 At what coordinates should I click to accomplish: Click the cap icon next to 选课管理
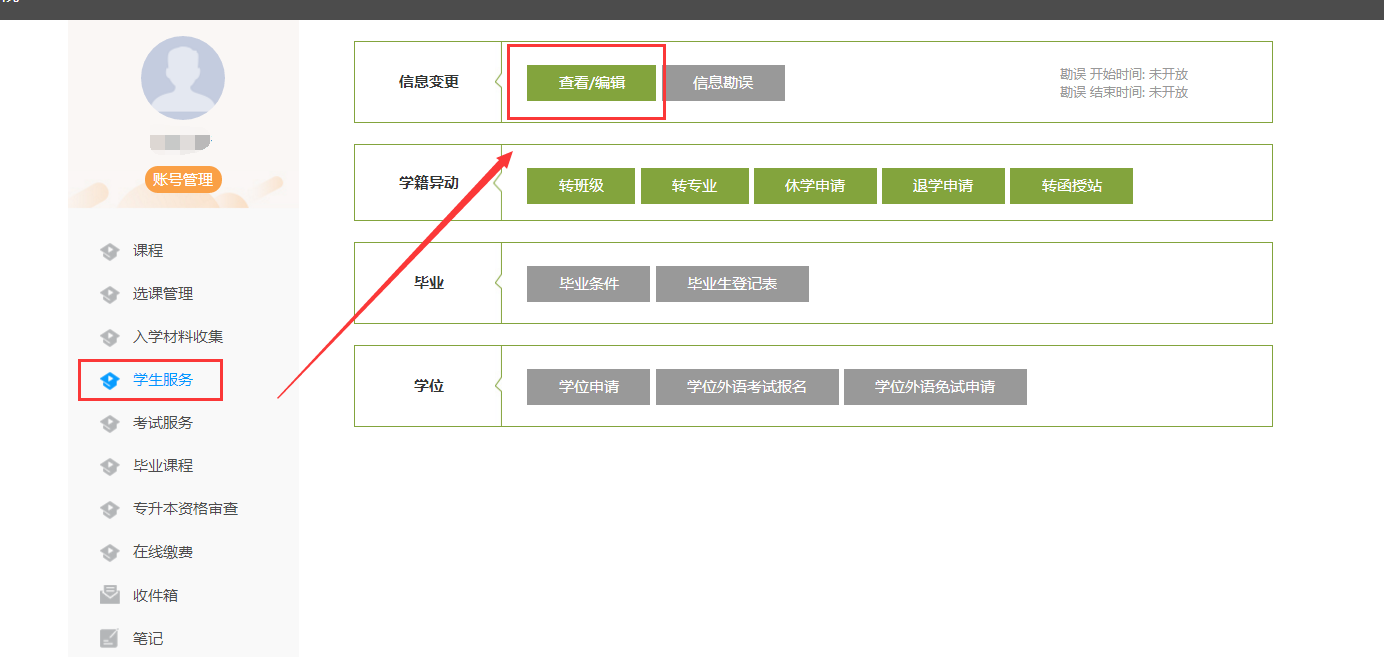tap(110, 294)
